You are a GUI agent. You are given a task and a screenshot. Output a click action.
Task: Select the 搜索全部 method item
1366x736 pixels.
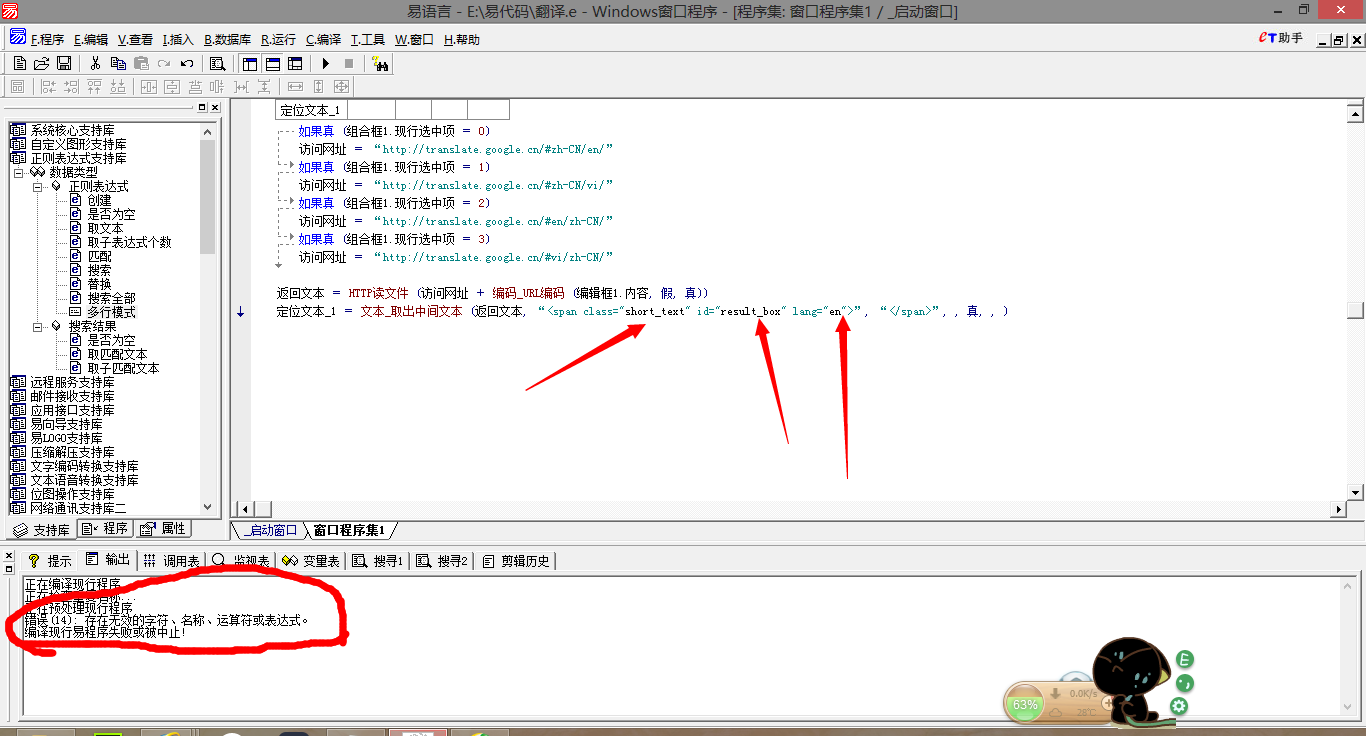pyautogui.click(x=112, y=298)
